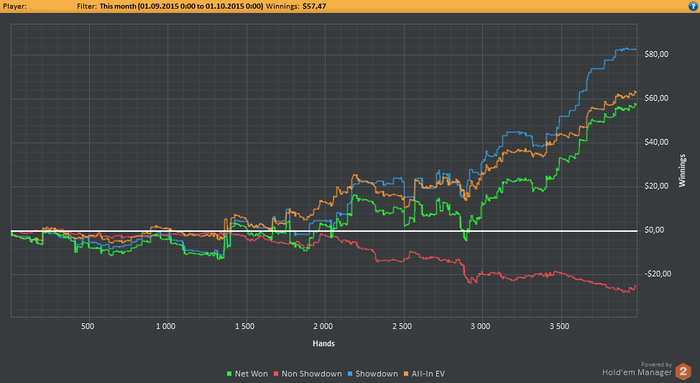Viewport: 700px width, 383px height.
Task: Toggle the Net Won legend entry
Action: 247,374
